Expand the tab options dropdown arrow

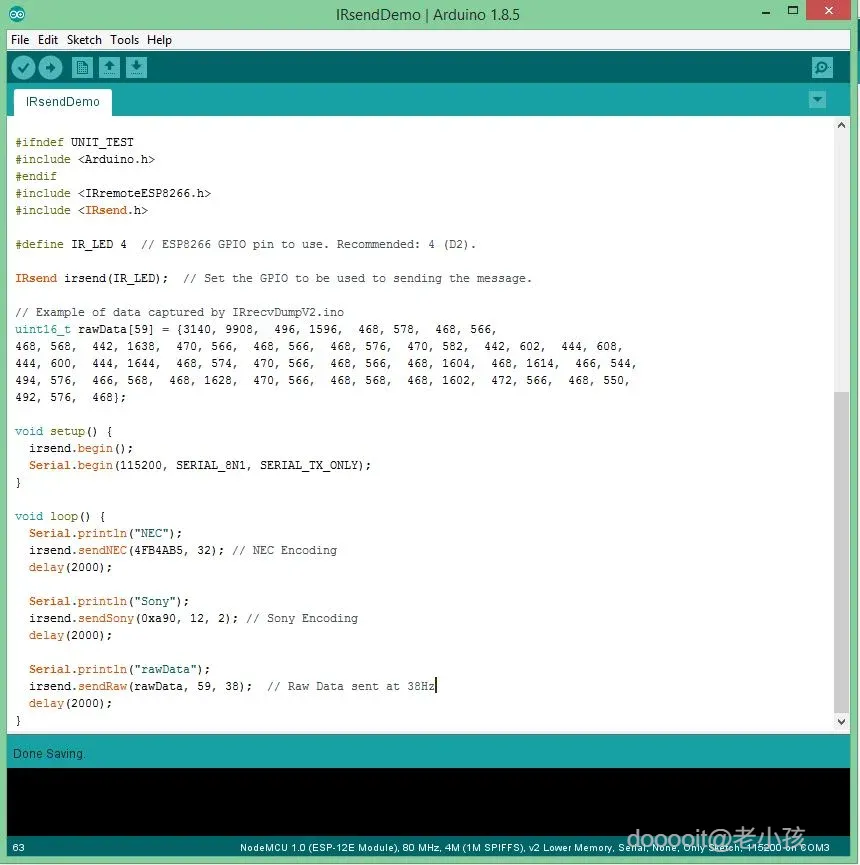tap(817, 100)
